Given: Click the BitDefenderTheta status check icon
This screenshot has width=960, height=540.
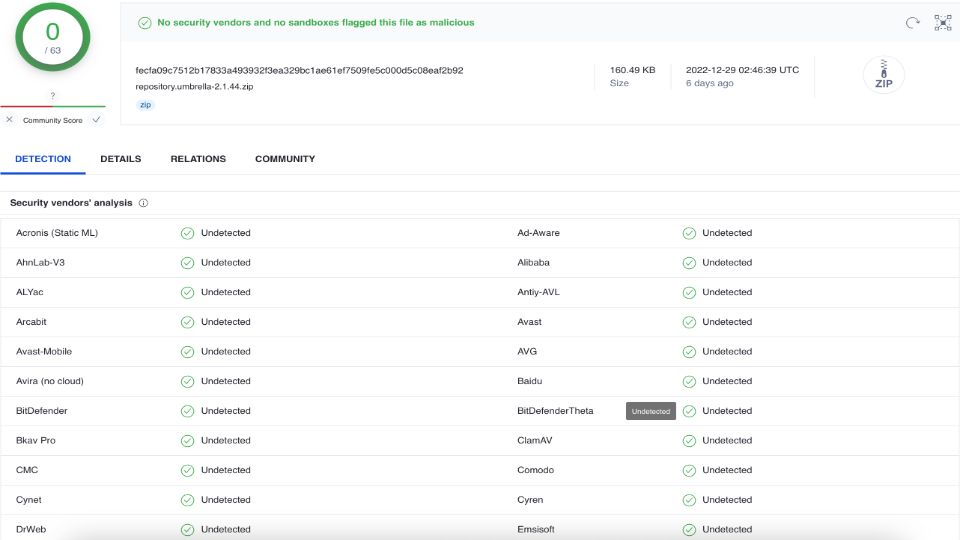Looking at the screenshot, I should 689,411.
